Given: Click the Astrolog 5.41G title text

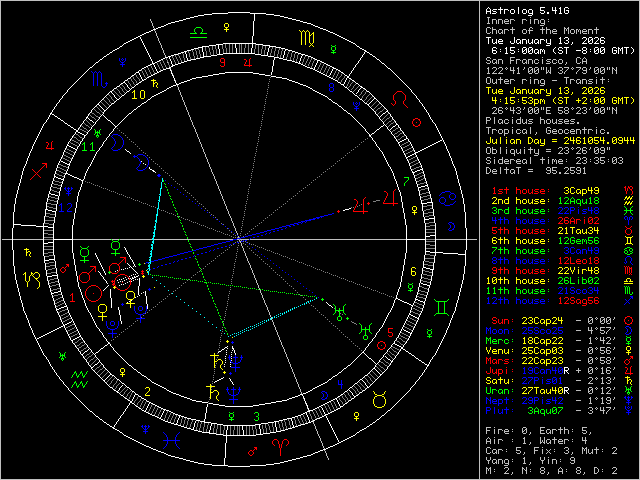Looking at the screenshot, I should (528, 10).
